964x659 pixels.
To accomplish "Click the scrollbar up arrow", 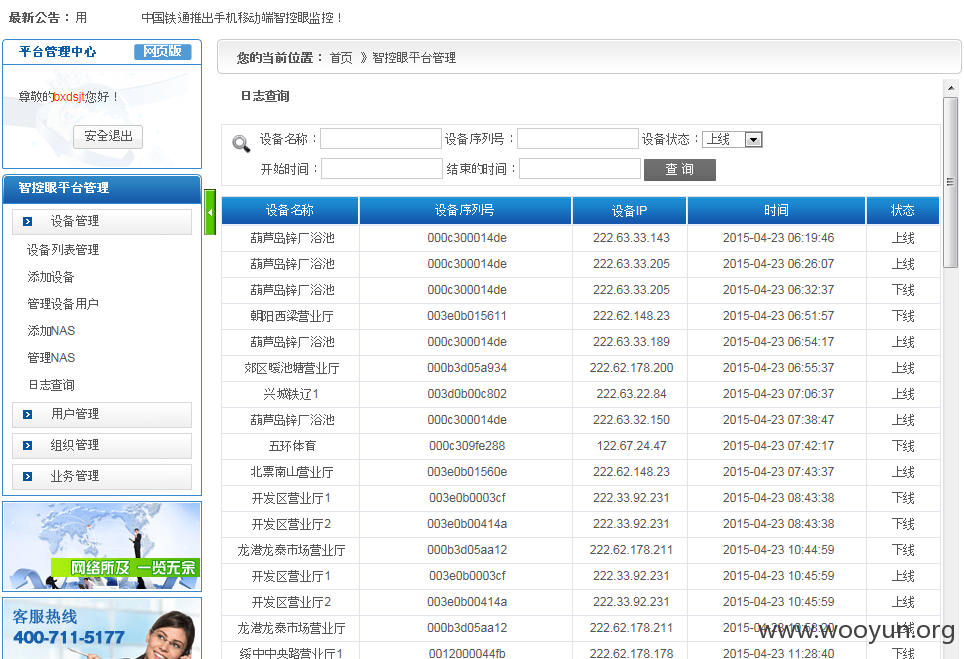I will (x=950, y=88).
